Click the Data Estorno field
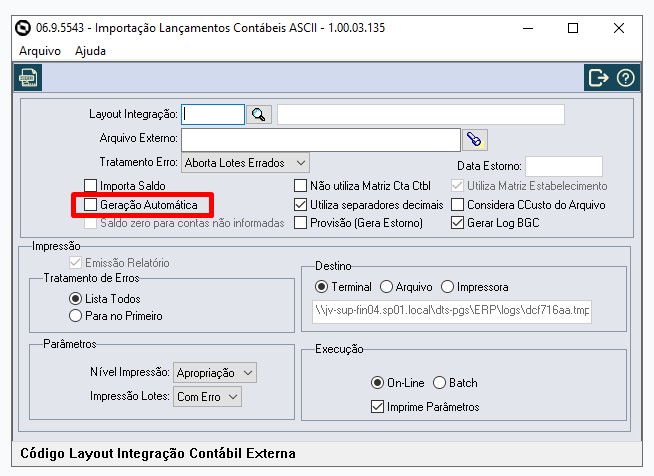 (564, 166)
